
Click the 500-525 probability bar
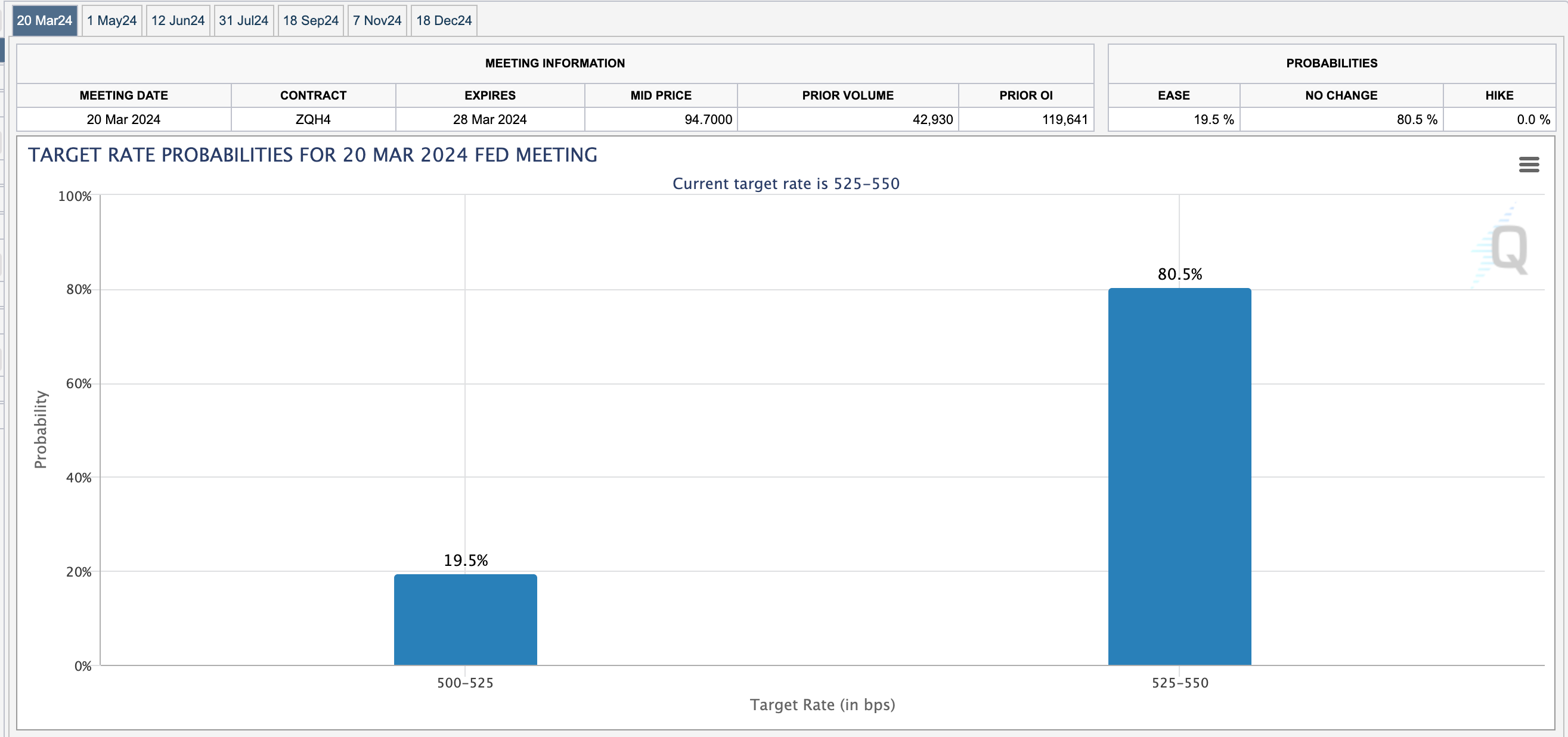[x=465, y=619]
